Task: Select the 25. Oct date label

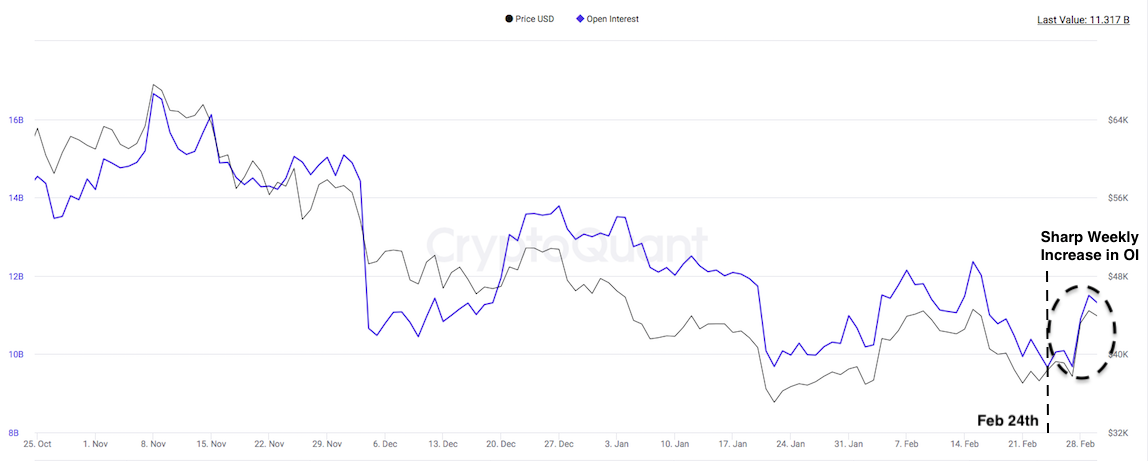Action: tap(37, 443)
